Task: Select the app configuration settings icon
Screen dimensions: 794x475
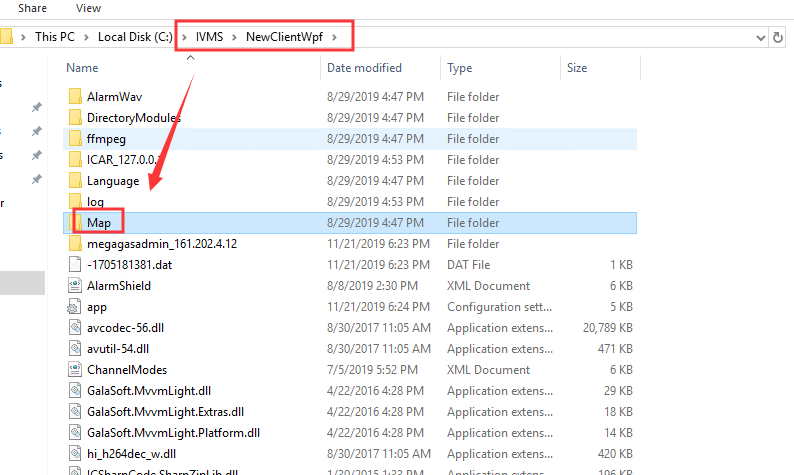Action: coord(75,307)
